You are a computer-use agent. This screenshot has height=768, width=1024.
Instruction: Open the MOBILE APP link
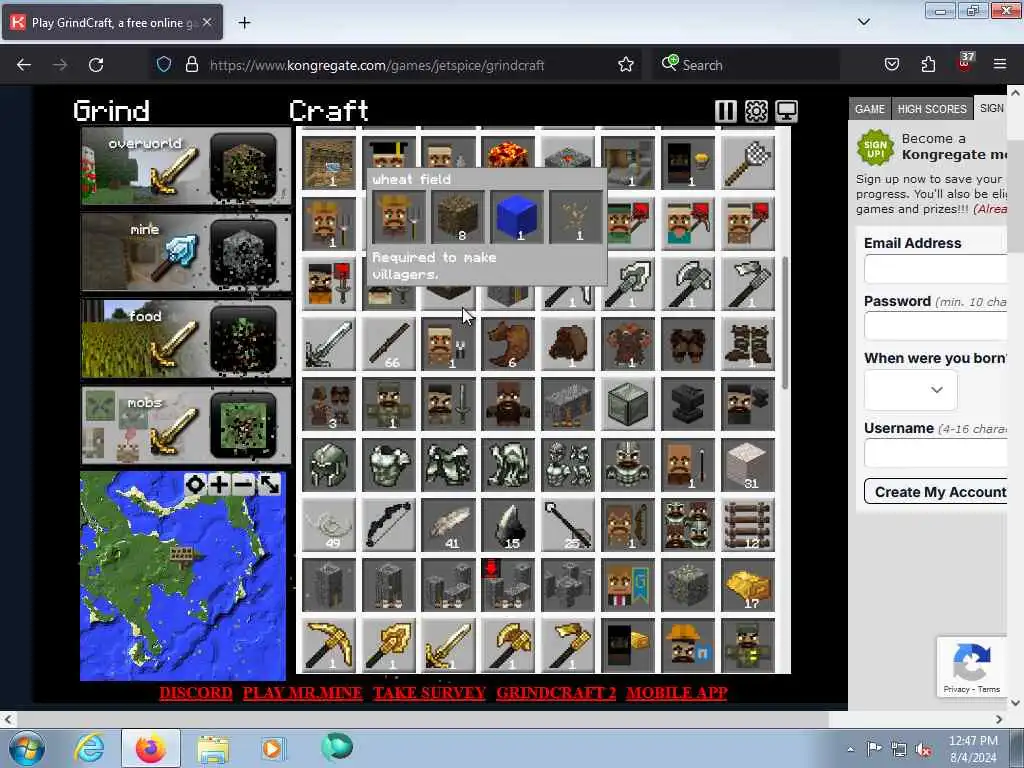pyautogui.click(x=677, y=693)
